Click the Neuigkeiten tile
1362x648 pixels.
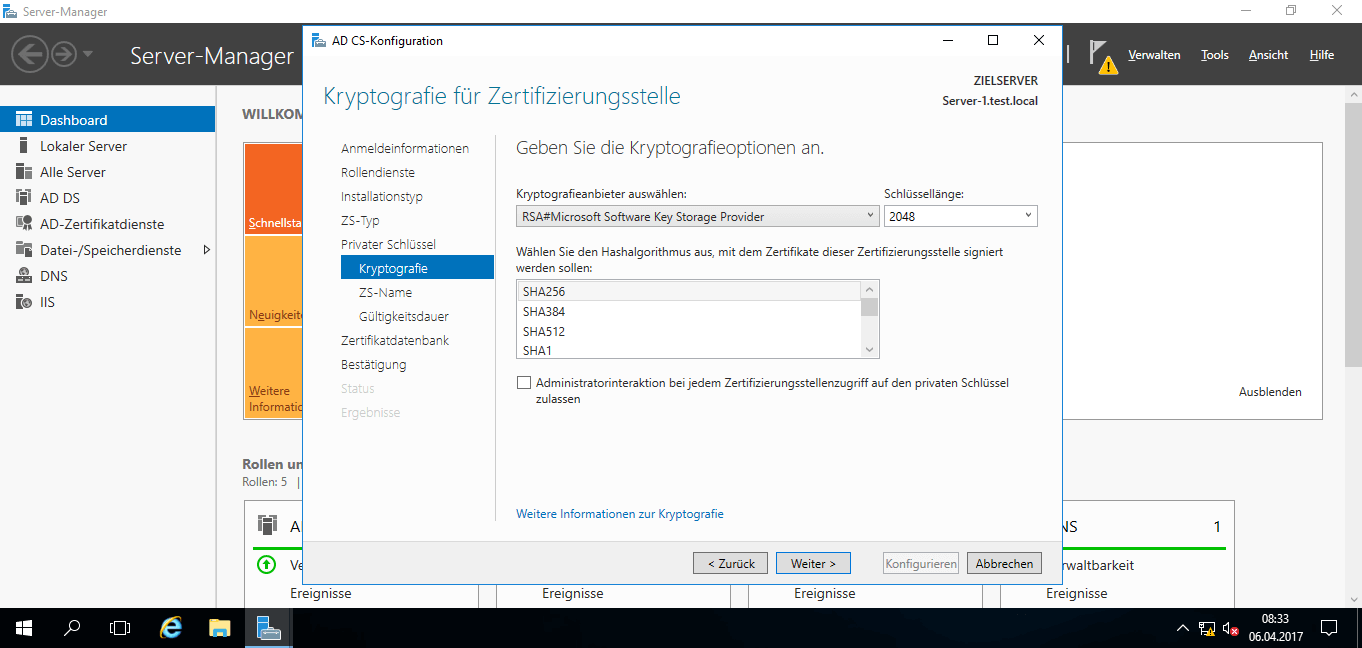(x=274, y=280)
